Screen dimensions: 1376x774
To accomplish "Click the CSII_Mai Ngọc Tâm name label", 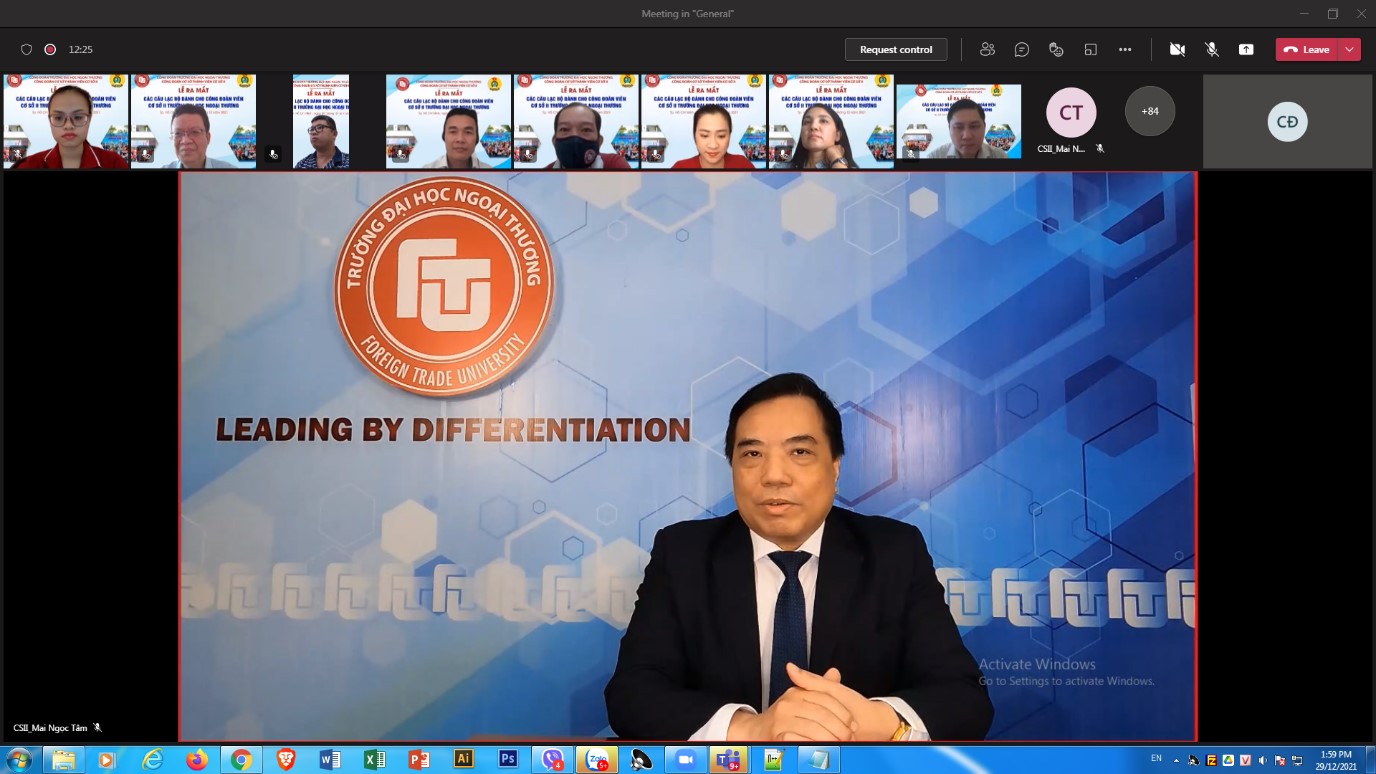I will [x=50, y=728].
